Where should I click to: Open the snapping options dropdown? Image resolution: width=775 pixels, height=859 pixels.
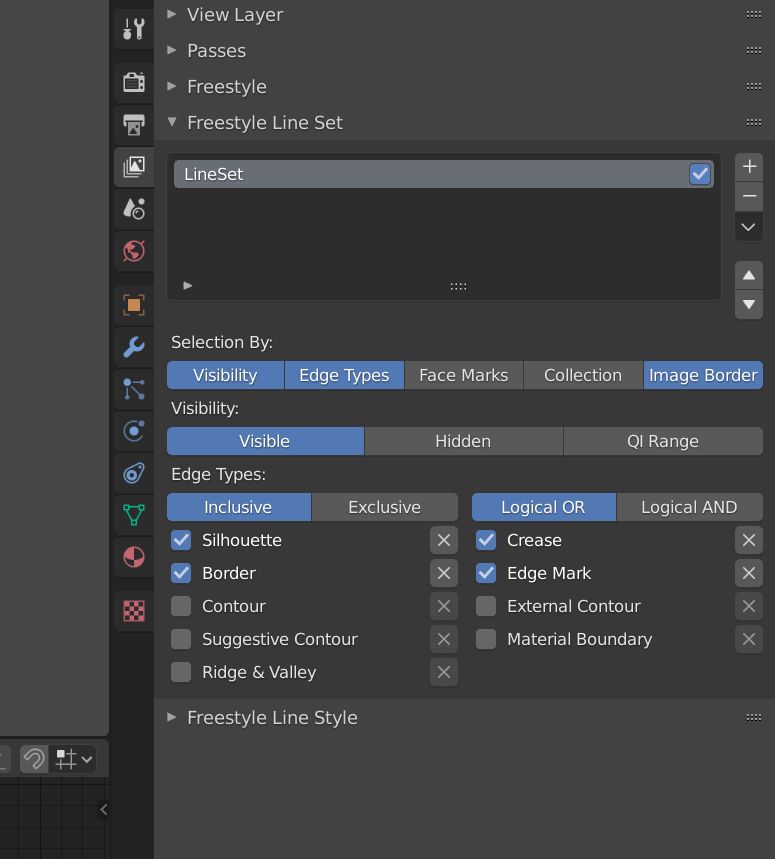coord(73,759)
